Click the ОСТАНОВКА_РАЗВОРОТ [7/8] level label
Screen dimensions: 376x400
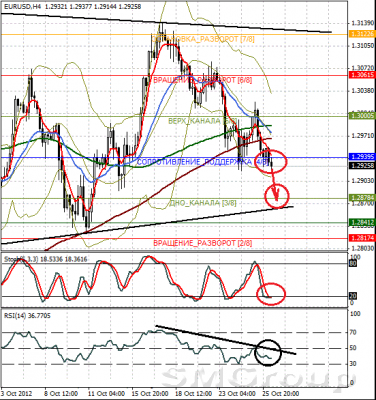pos(203,39)
